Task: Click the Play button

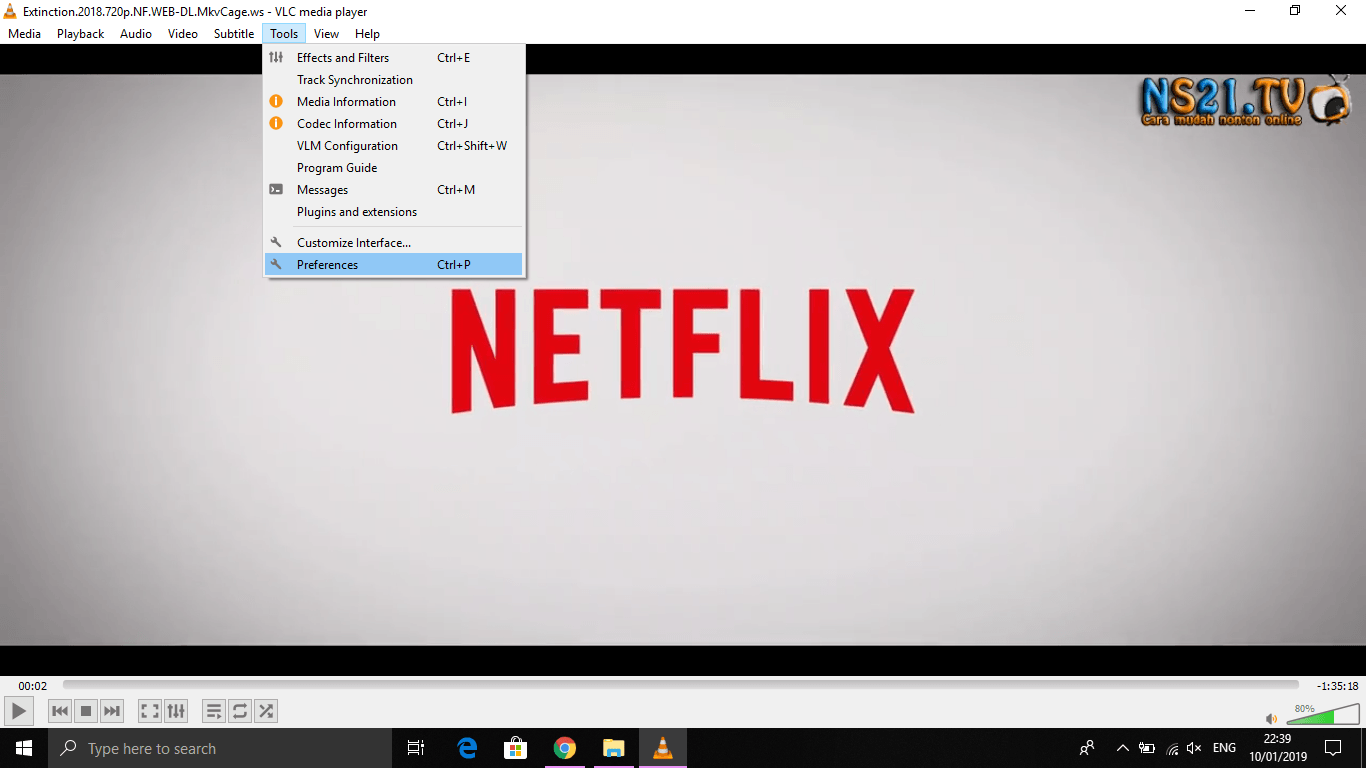Action: coord(19,711)
